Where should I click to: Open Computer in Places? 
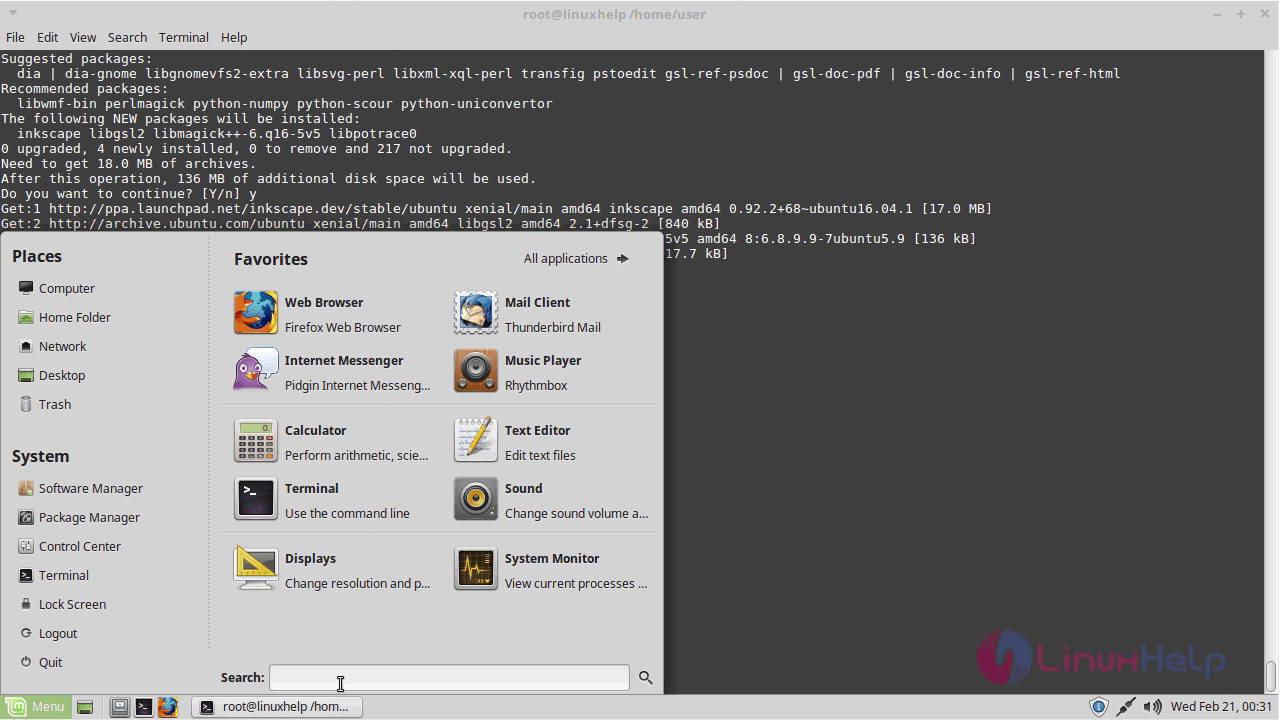(57, 288)
